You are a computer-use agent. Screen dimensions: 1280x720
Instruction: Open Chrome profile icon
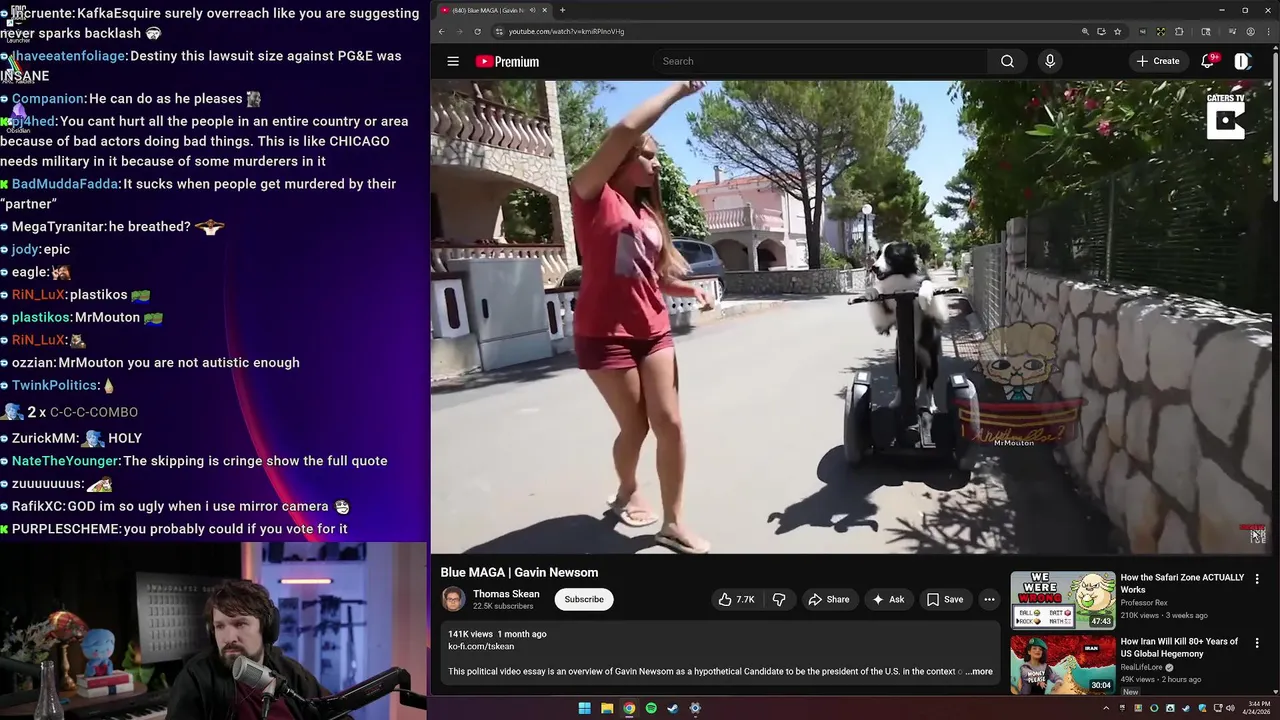point(1250,31)
